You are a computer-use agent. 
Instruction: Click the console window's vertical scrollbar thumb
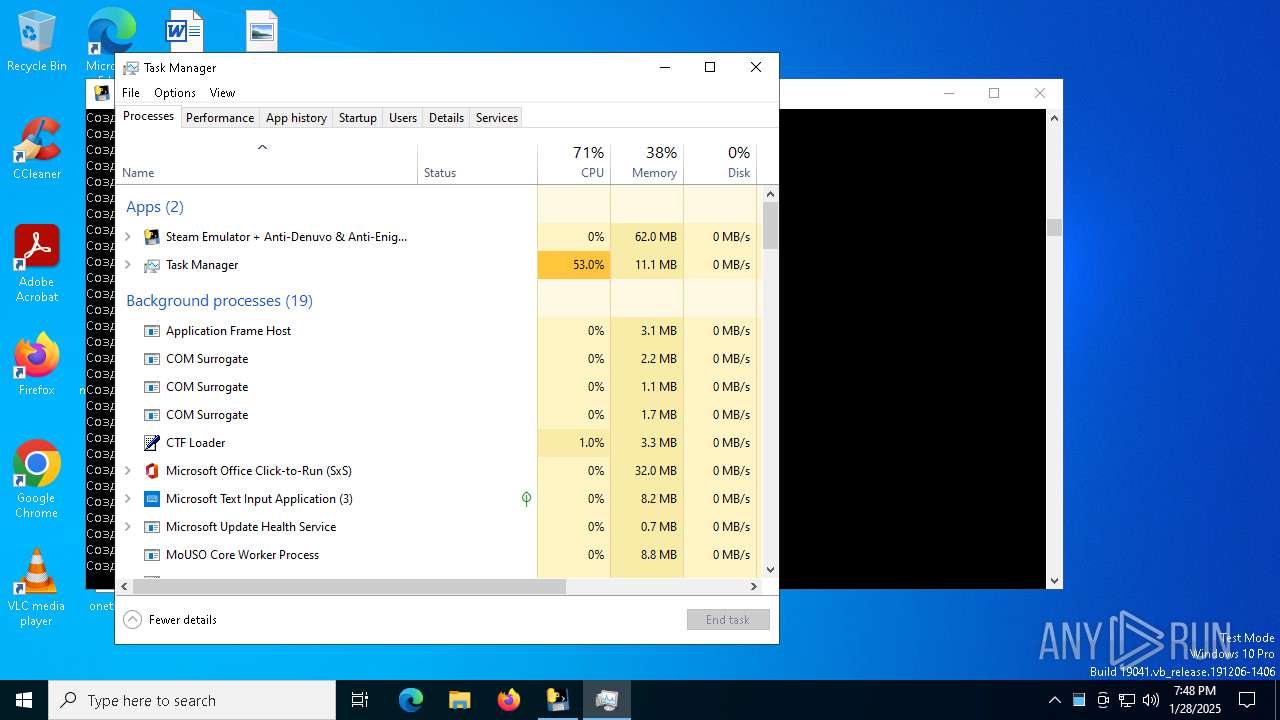[x=1054, y=227]
